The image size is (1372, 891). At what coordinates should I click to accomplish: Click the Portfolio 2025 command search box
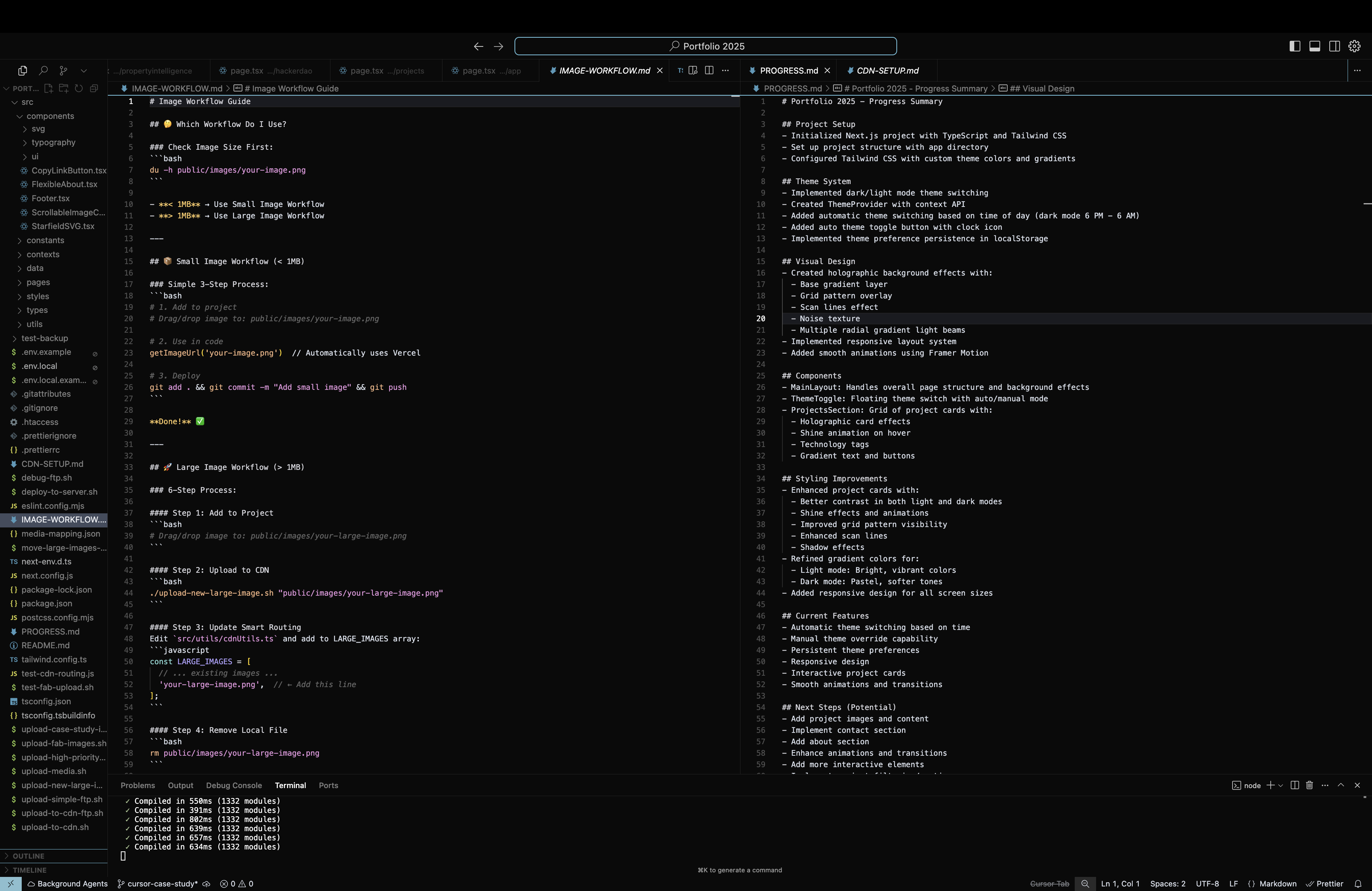(705, 46)
